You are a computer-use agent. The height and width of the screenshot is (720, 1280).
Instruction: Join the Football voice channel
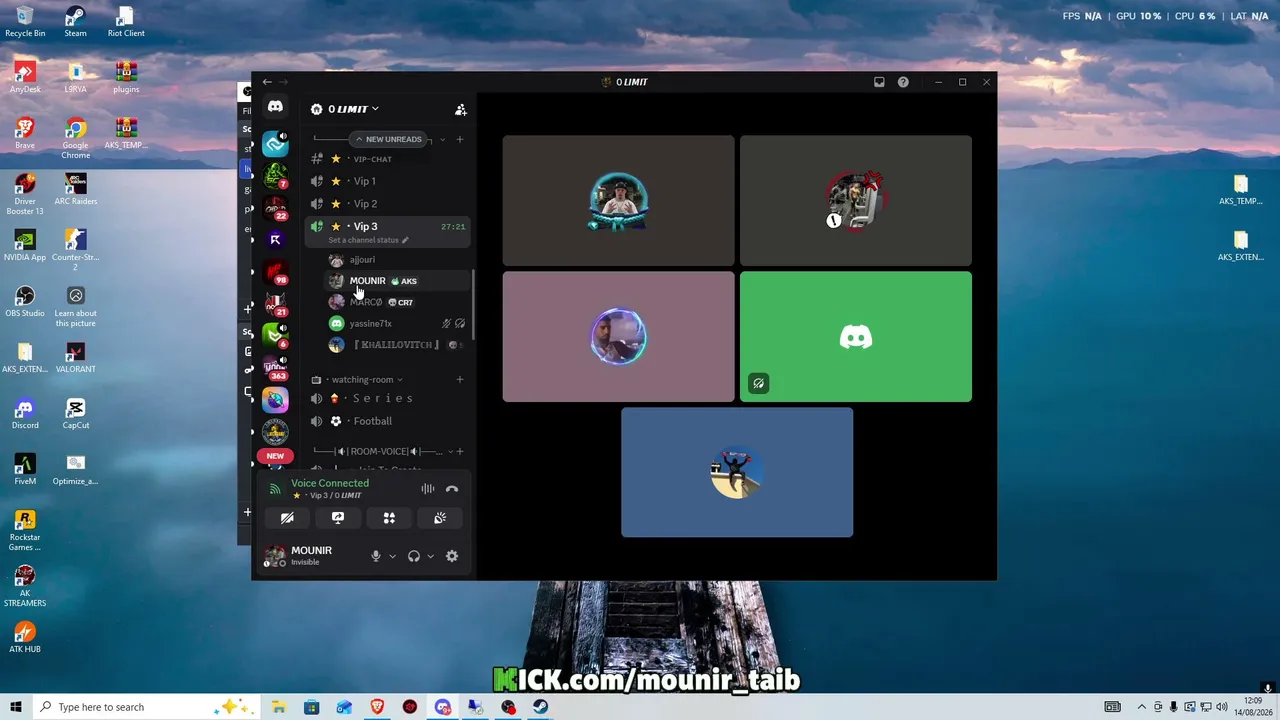386,421
